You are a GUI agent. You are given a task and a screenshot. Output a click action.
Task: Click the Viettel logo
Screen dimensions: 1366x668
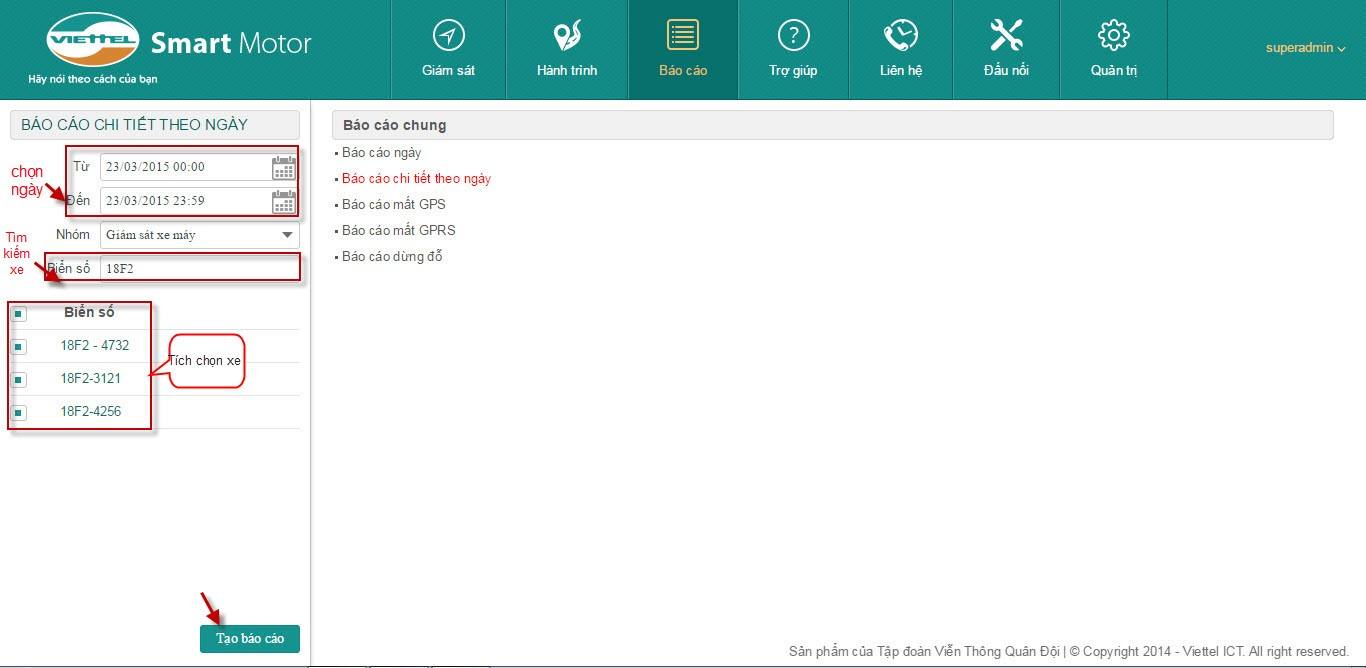tap(92, 40)
